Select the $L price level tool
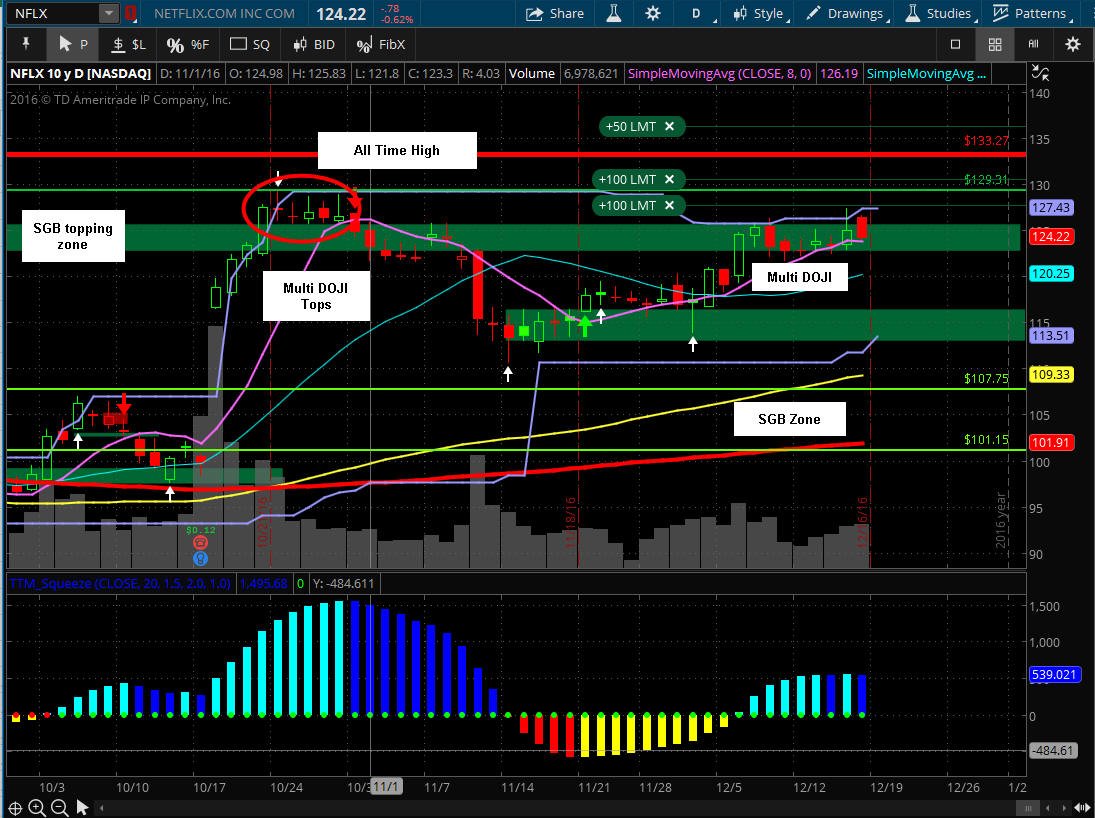The width and height of the screenshot is (1095, 818). click(129, 44)
